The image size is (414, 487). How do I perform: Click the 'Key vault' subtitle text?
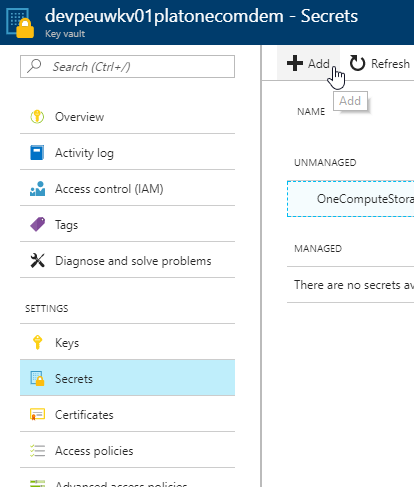point(65,34)
